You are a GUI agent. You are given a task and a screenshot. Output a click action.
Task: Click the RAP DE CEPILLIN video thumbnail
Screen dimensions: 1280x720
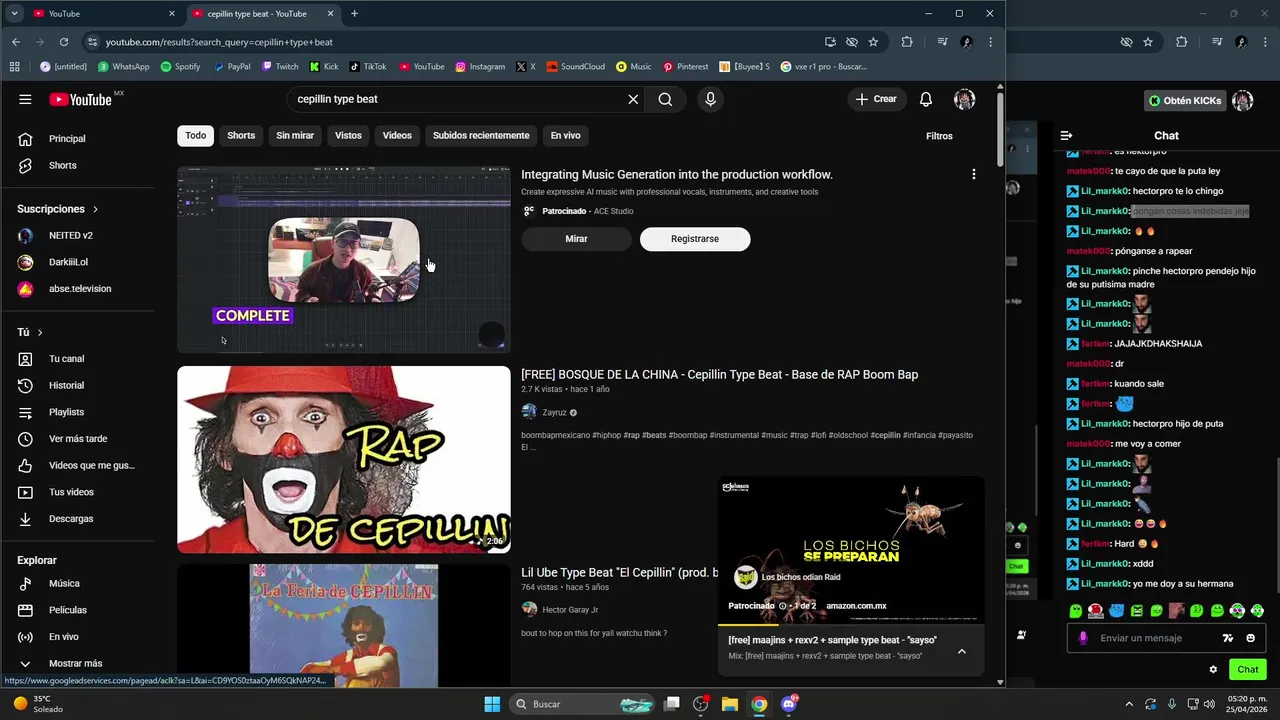[x=344, y=459]
